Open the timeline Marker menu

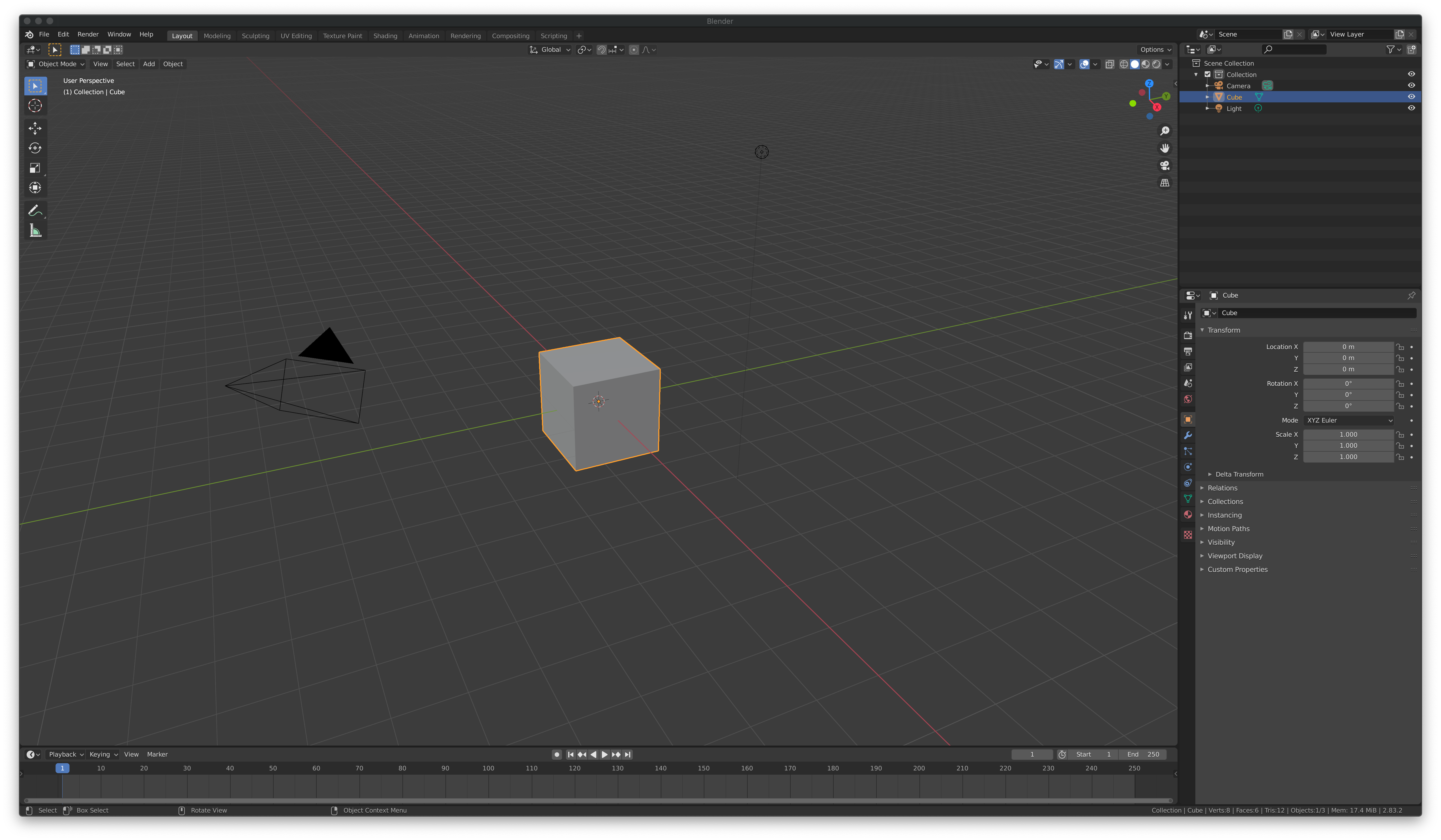157,754
